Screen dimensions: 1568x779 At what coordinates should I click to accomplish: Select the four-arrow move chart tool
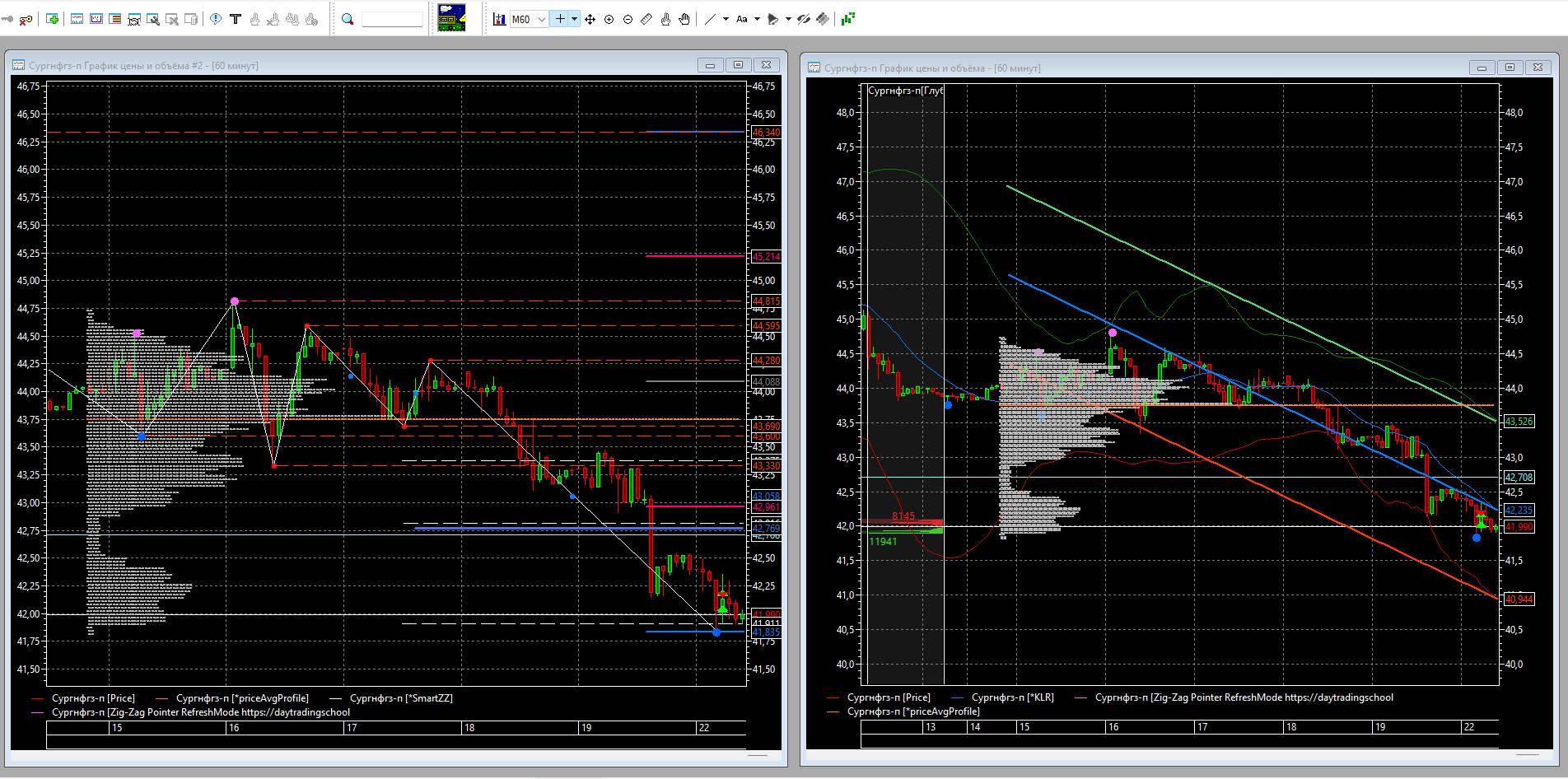tap(590, 19)
